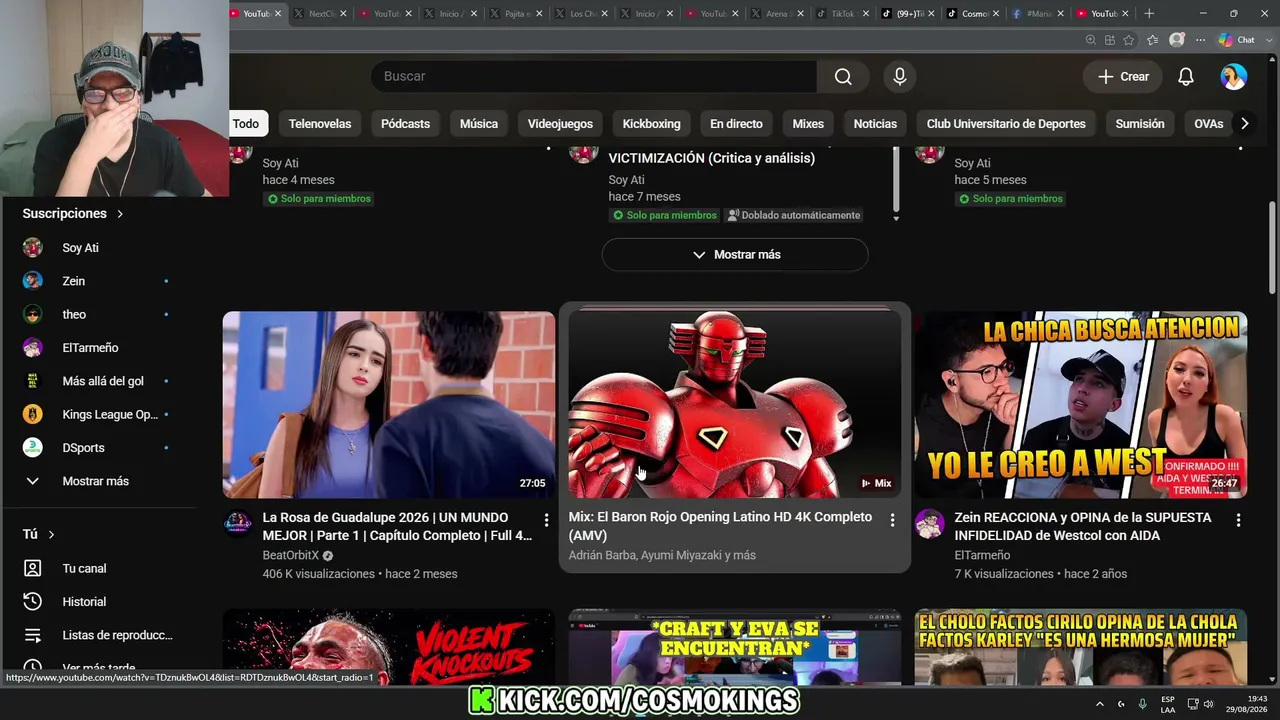Image resolution: width=1280 pixels, height=720 pixels.
Task: Select the Noticias filter chip
Action: [x=875, y=124]
